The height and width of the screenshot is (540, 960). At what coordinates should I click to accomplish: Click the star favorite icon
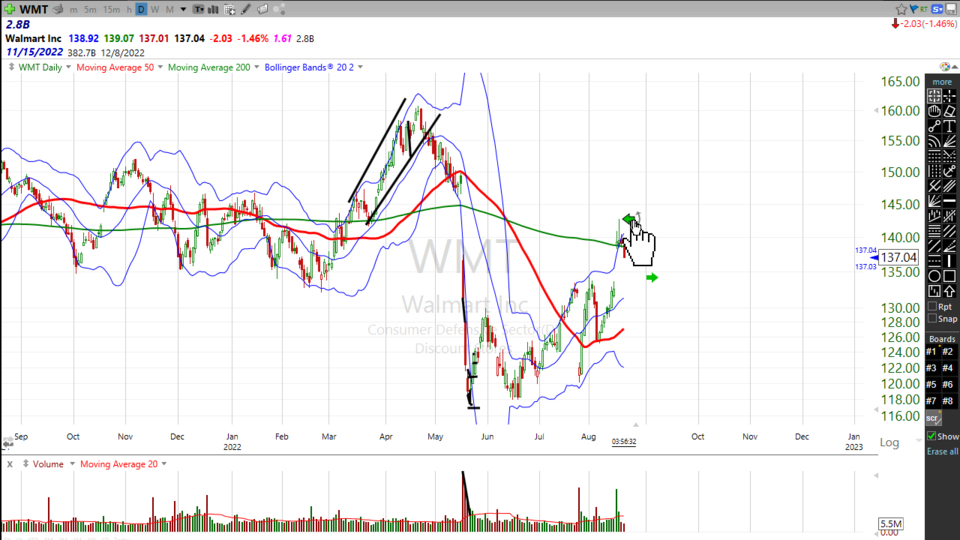click(901, 9)
